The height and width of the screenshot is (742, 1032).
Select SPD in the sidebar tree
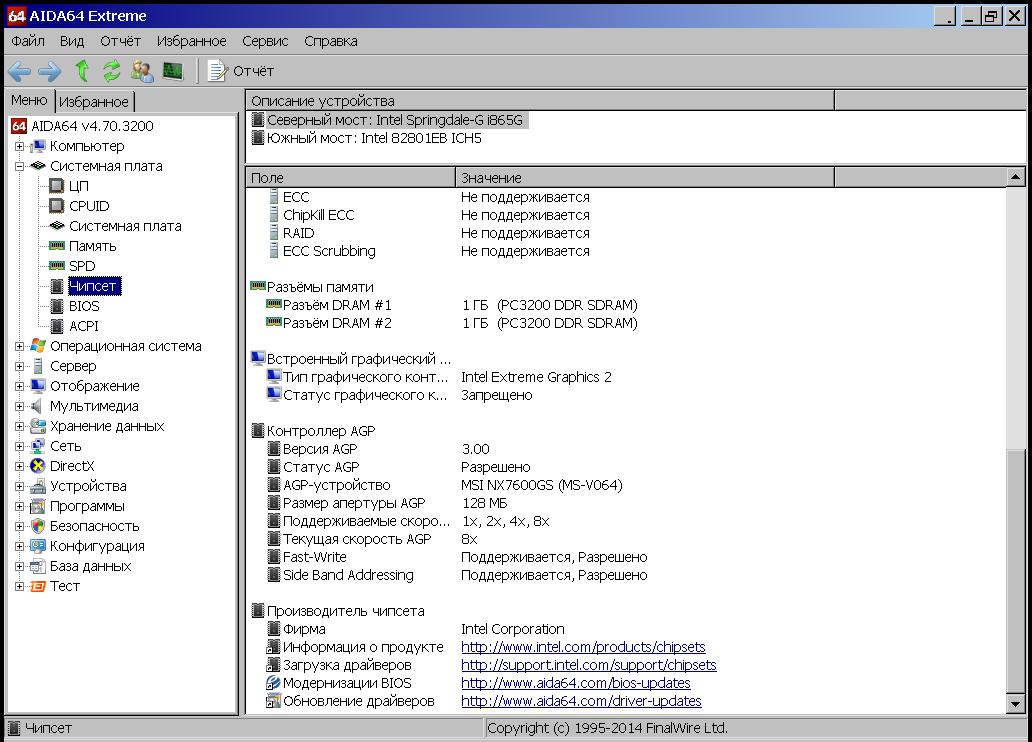(x=82, y=266)
